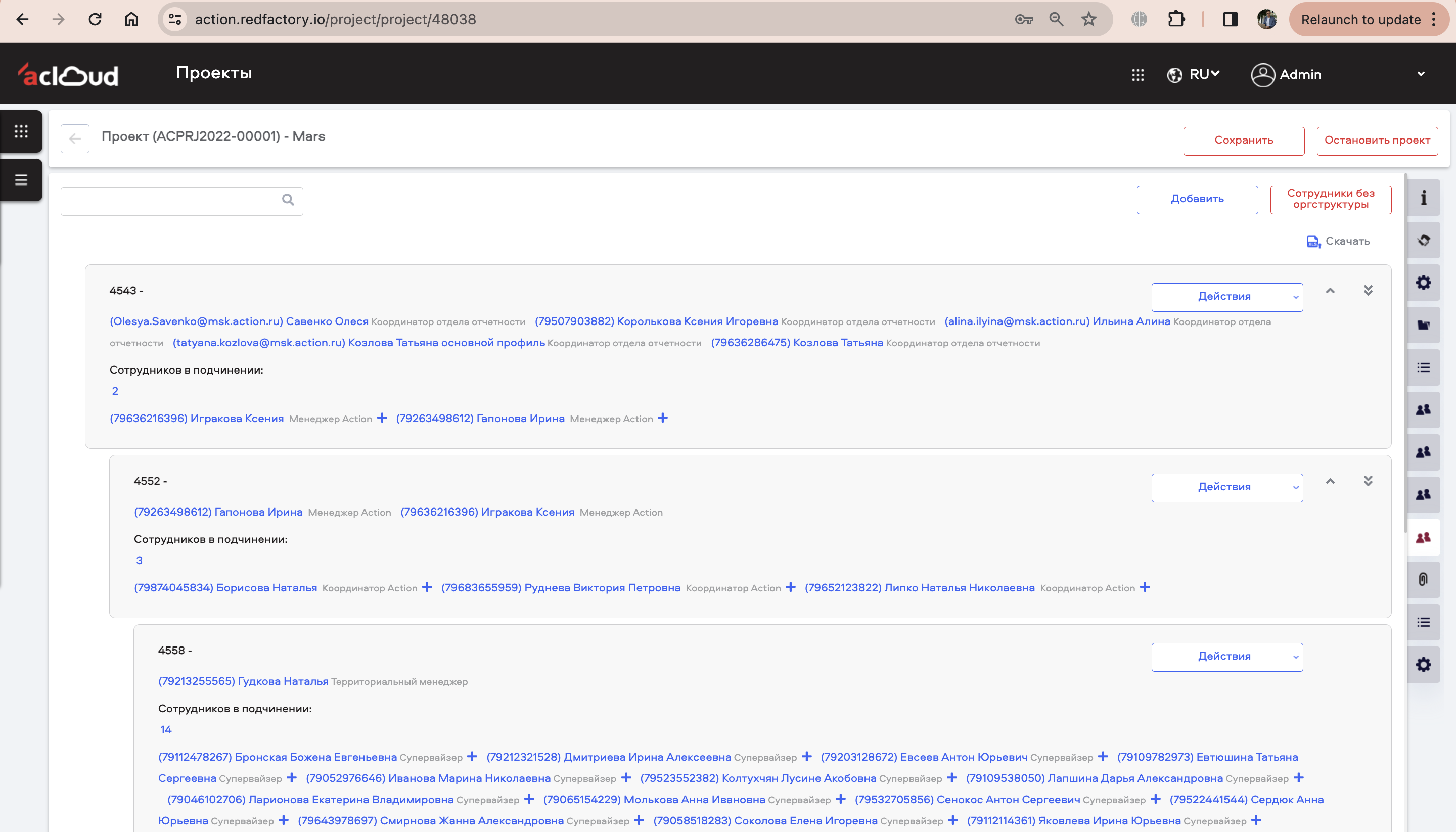Image resolution: width=1456 pixels, height=832 pixels.
Task: Focus the employee search input field
Action: (181, 201)
